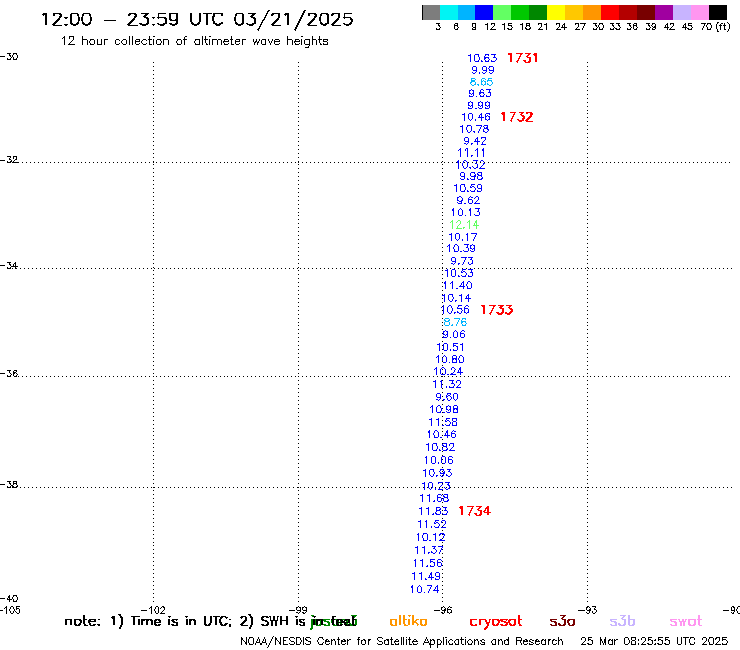Select the wave height value 9.63
Screen dimensions: 740x650
[480, 93]
